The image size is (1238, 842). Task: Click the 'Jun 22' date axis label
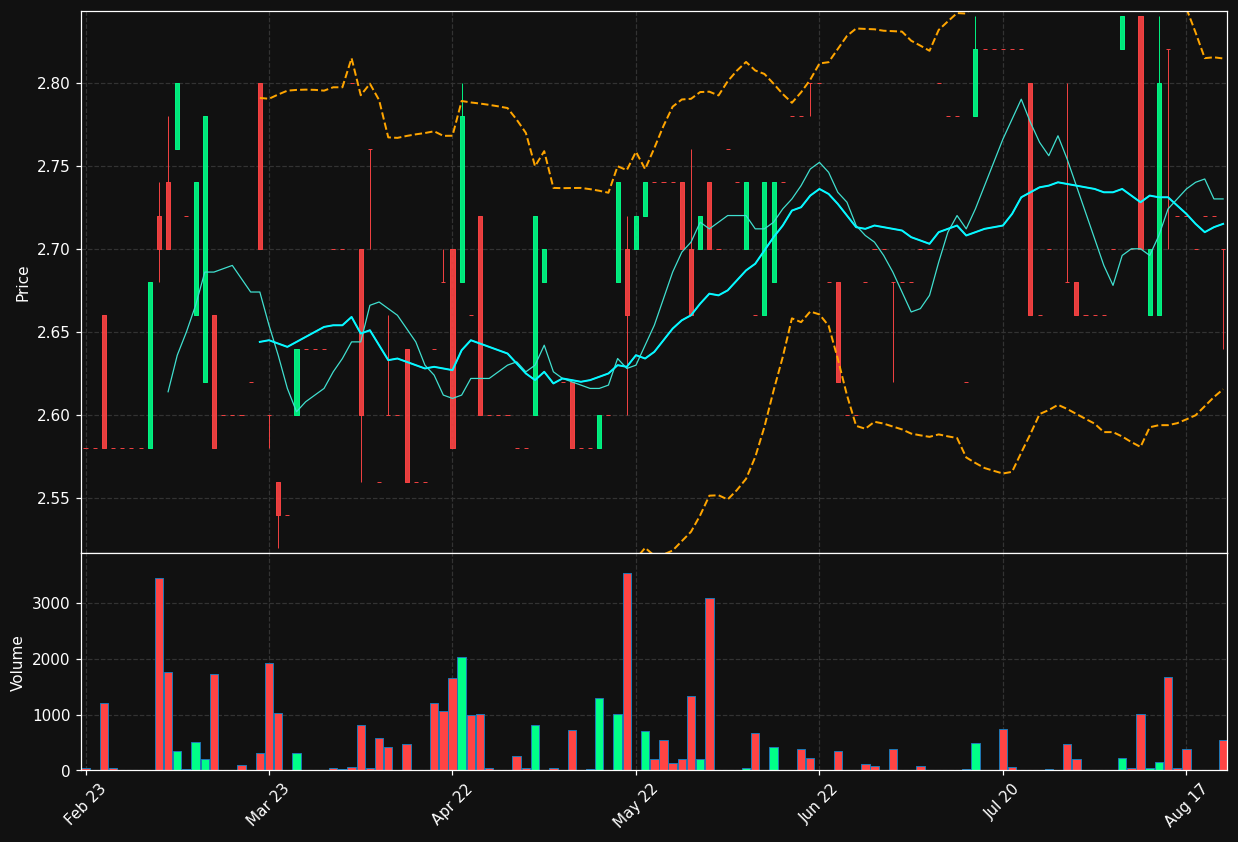(x=819, y=804)
